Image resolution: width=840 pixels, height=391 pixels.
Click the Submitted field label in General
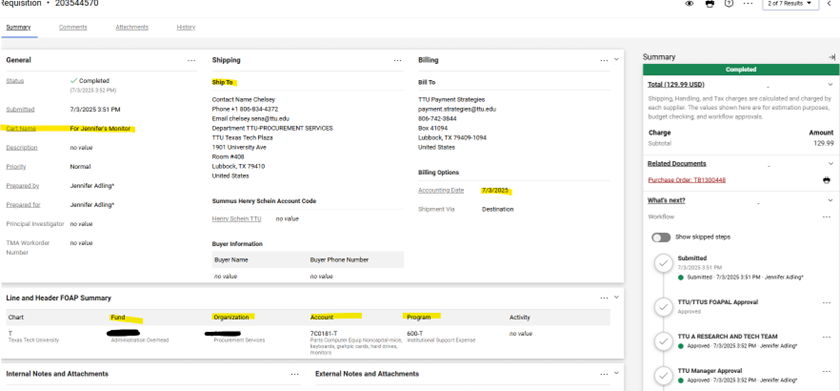(x=20, y=109)
